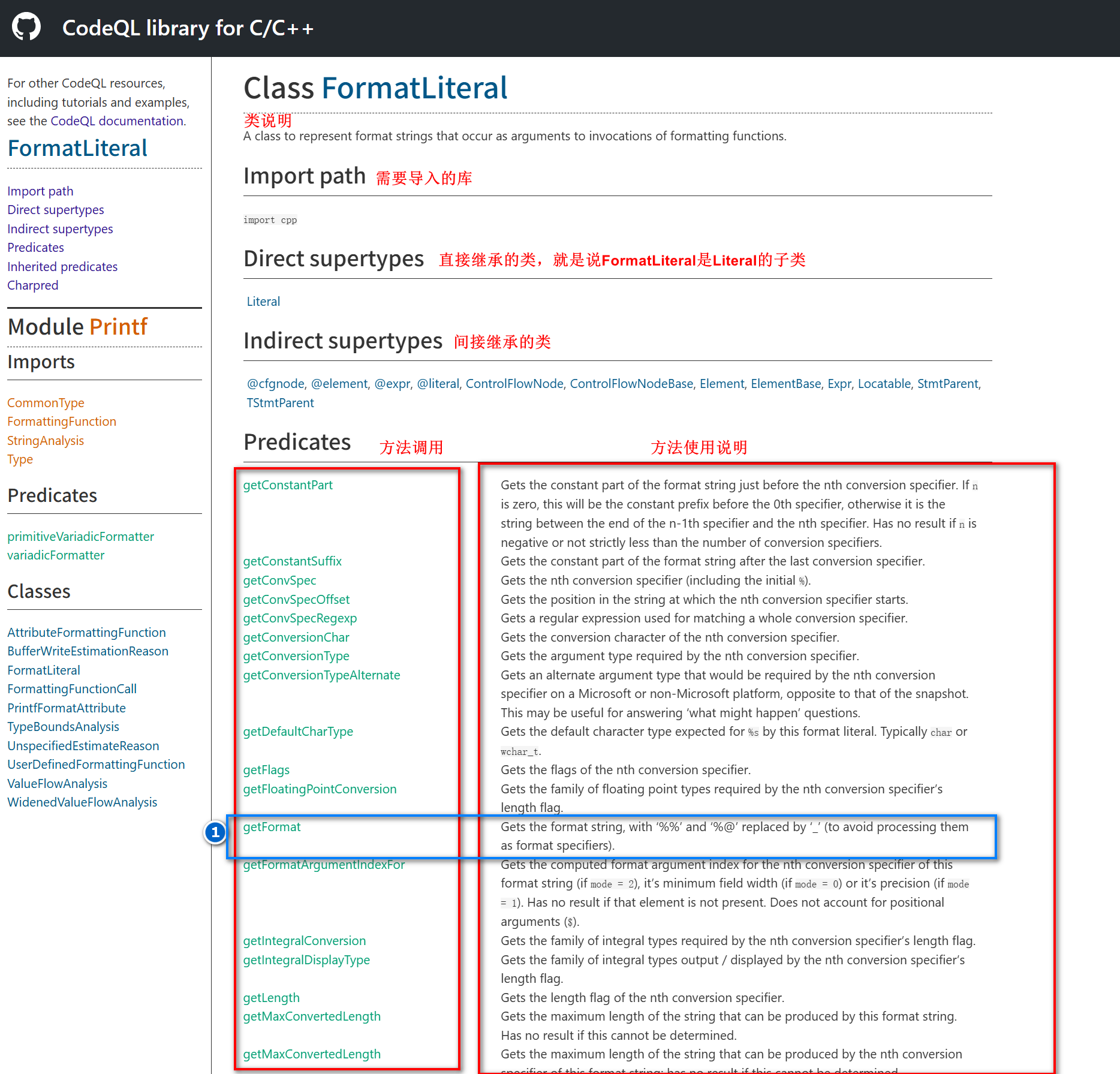
Task: Jump to Indirect supertypes in sidebar
Action: [x=60, y=229]
